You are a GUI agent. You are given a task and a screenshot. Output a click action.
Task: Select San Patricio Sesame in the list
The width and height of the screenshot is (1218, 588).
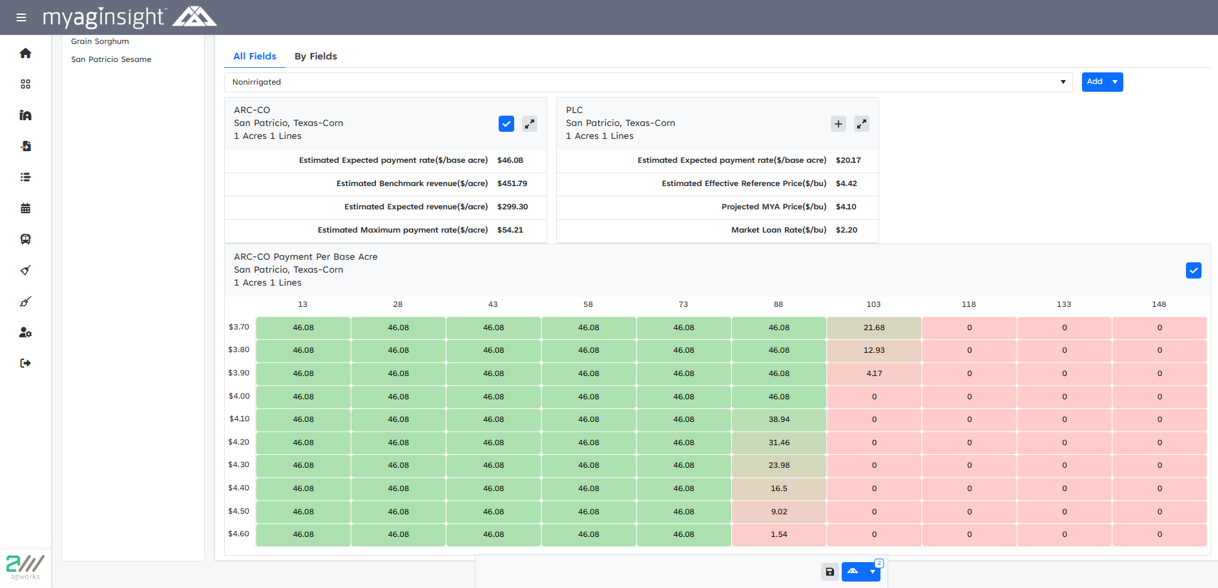[111, 59]
